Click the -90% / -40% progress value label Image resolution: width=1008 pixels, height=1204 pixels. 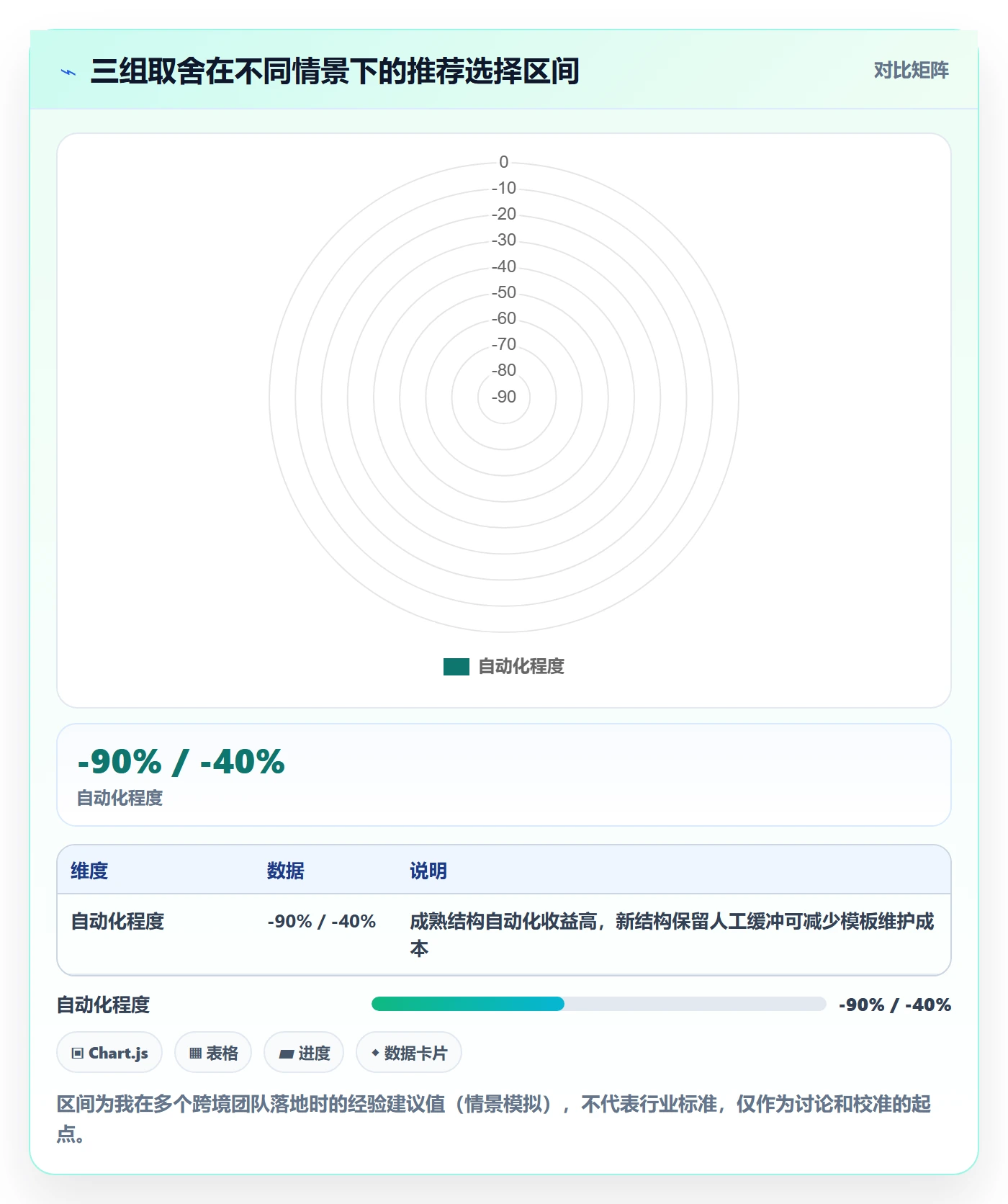[895, 1005]
